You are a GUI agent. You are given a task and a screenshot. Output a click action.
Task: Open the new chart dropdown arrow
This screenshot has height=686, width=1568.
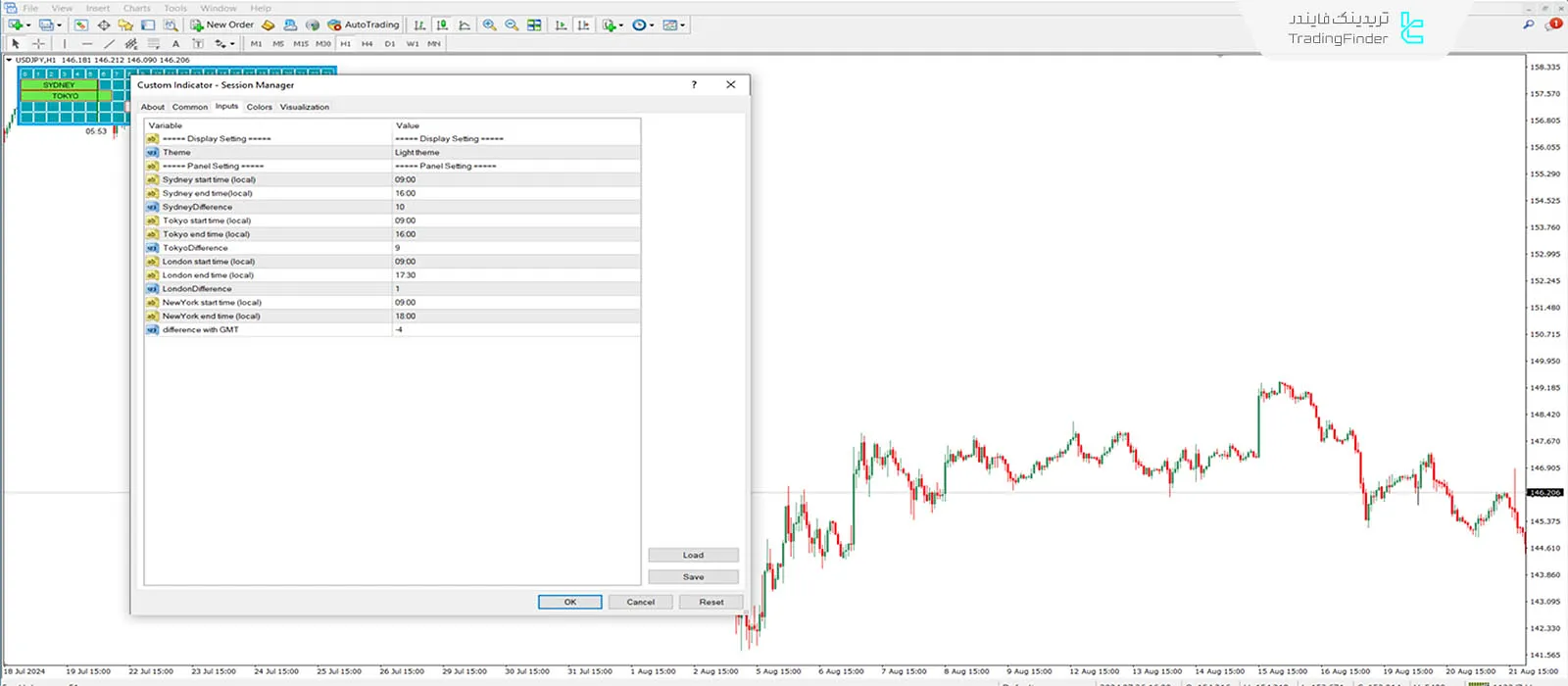pyautogui.click(x=28, y=24)
